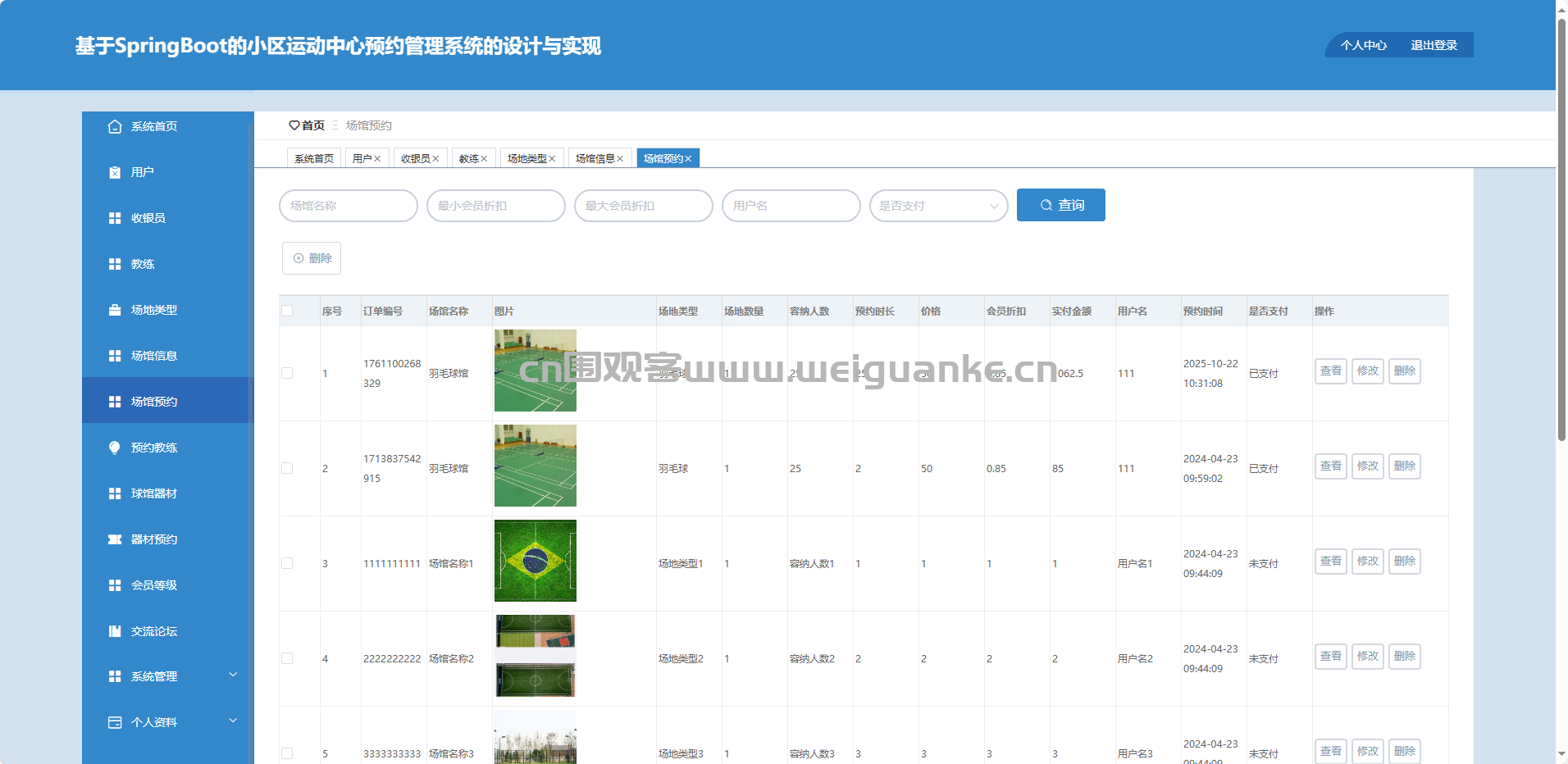Open the Brazil flag field thumbnail in row 3

pos(536,561)
